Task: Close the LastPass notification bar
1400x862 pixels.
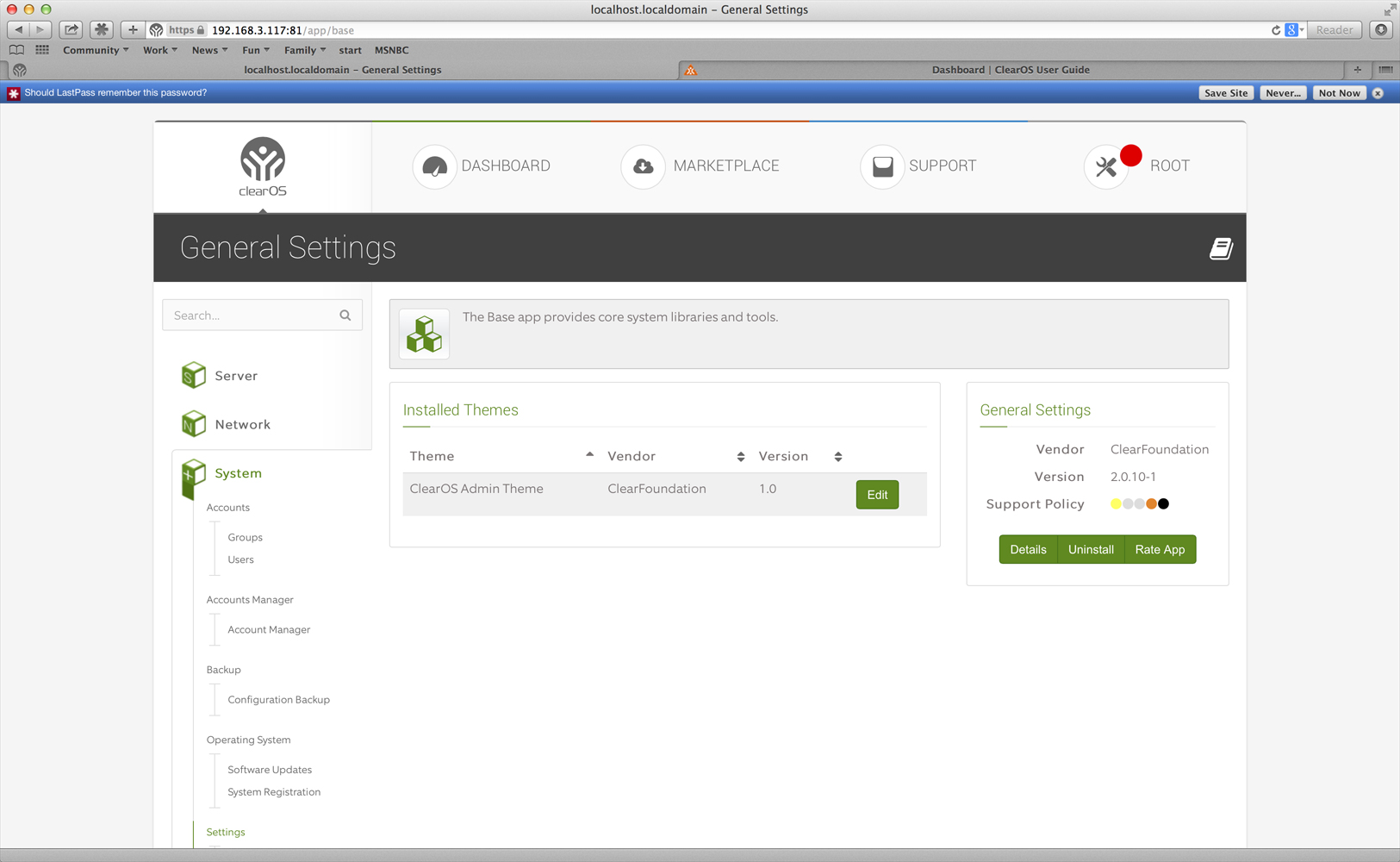Action: click(1378, 93)
